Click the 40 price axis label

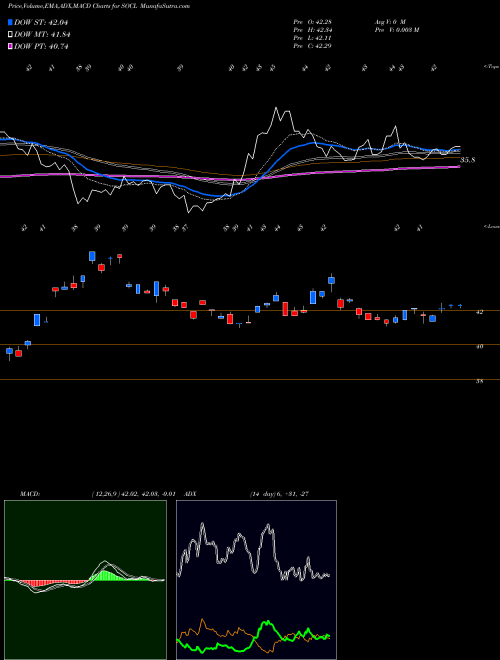pos(479,346)
